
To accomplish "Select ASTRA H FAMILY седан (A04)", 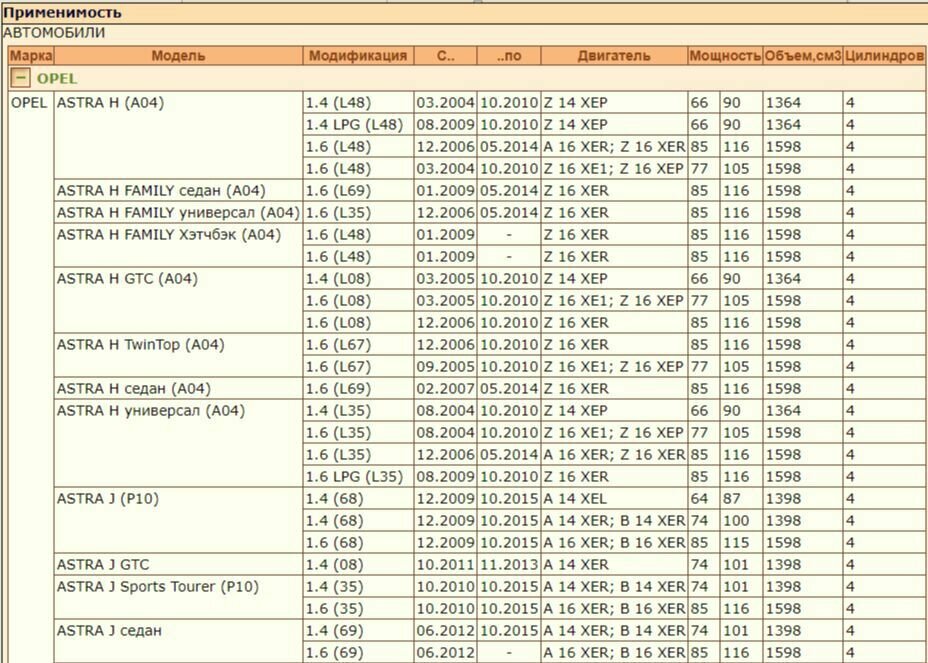I will pos(178,191).
